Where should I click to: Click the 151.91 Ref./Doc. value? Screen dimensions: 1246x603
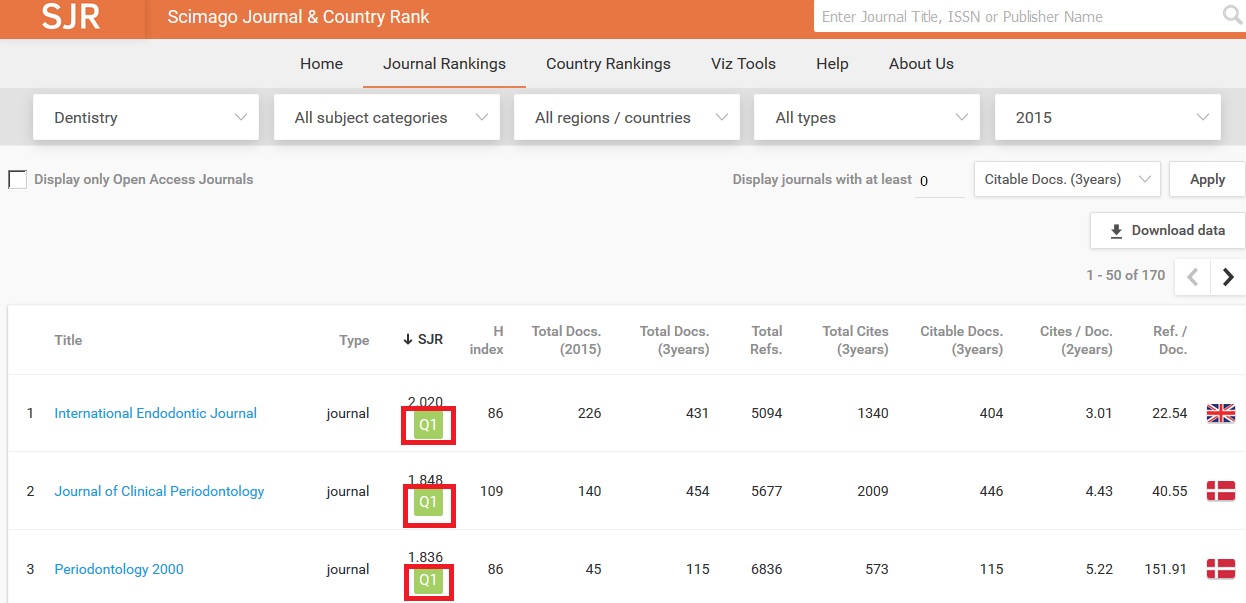1166,569
